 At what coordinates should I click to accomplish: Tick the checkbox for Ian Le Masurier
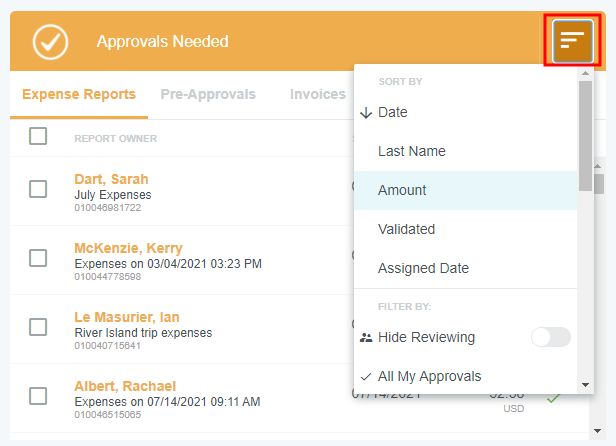(x=38, y=326)
